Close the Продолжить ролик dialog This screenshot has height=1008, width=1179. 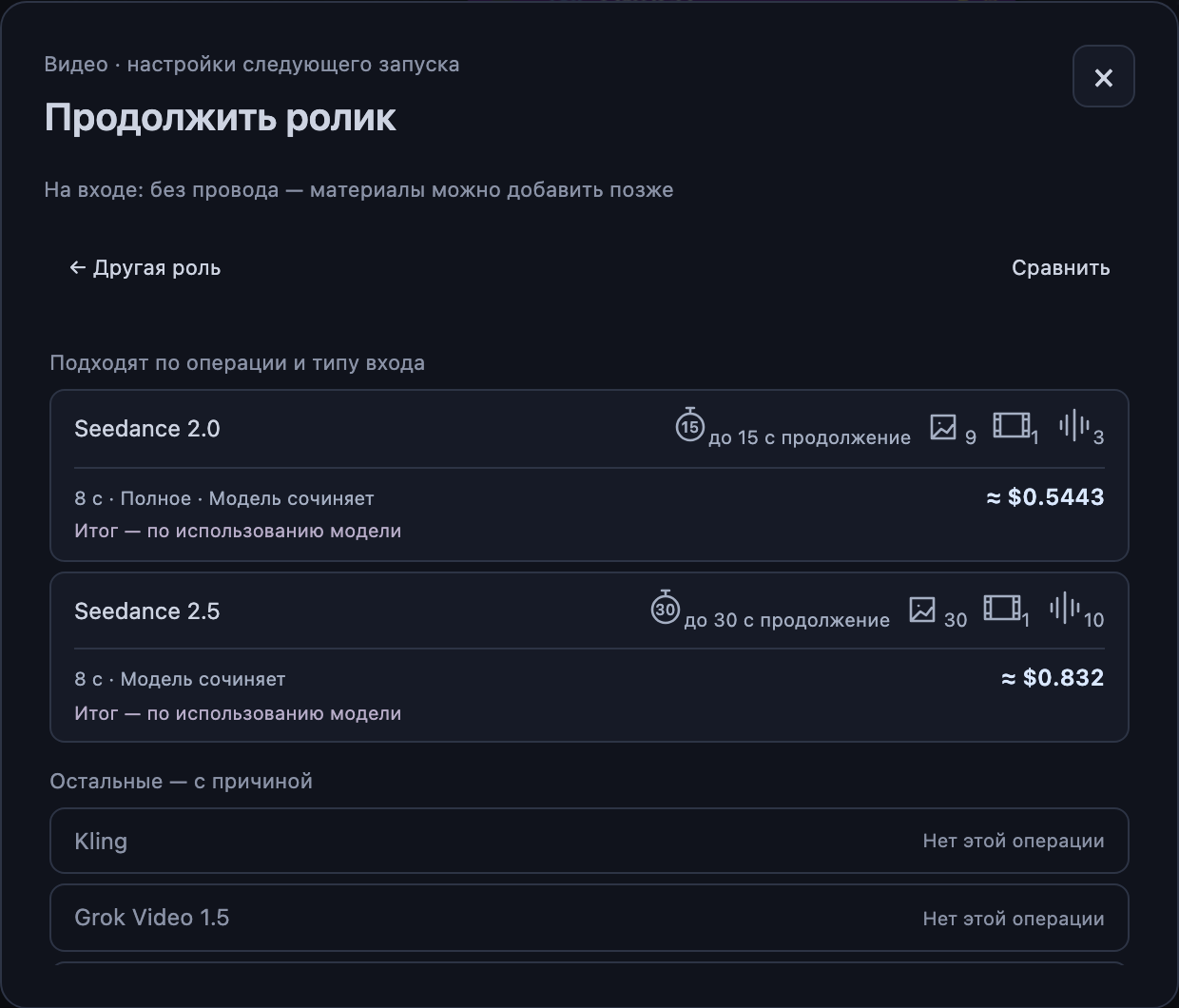tap(1103, 77)
